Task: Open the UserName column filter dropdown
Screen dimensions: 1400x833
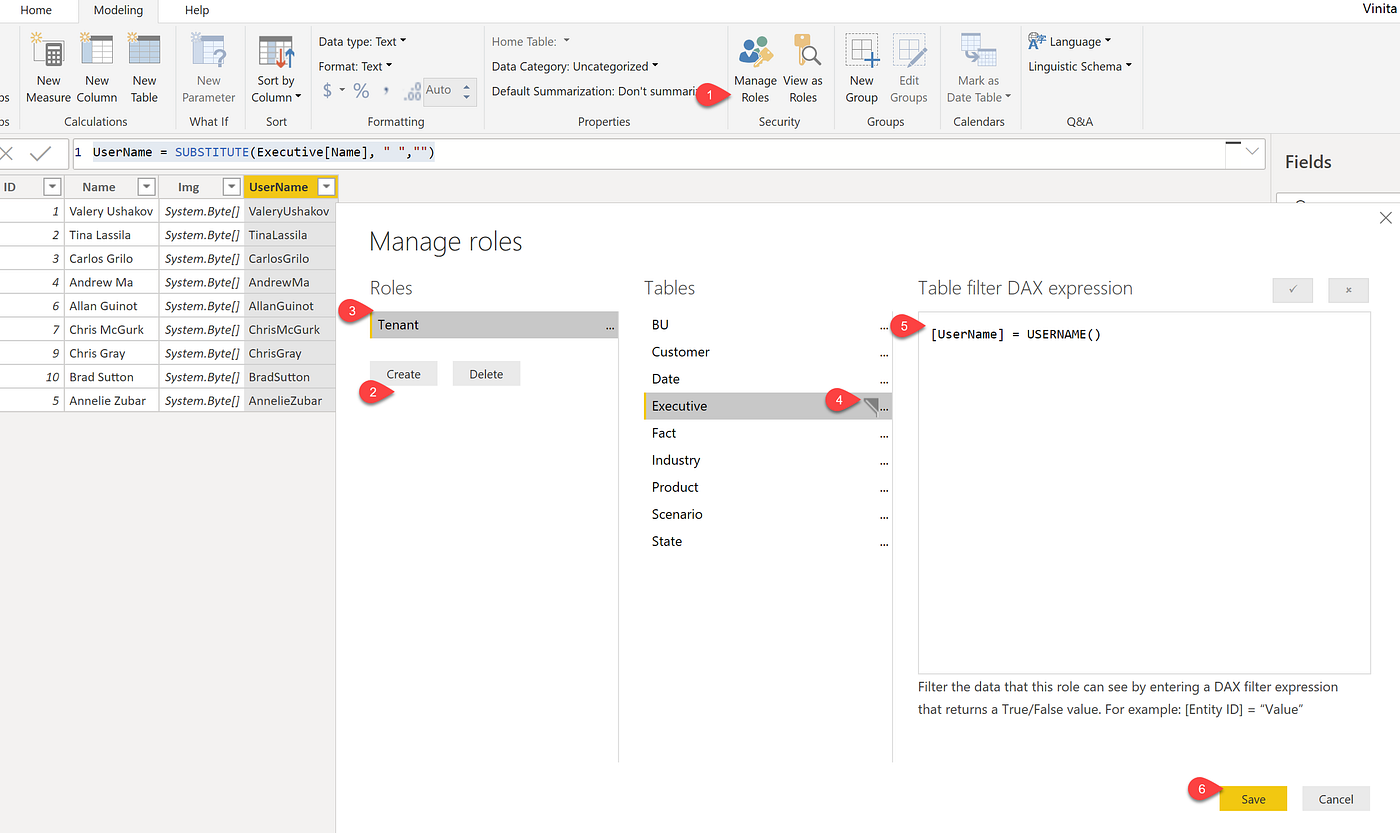Action: [325, 186]
